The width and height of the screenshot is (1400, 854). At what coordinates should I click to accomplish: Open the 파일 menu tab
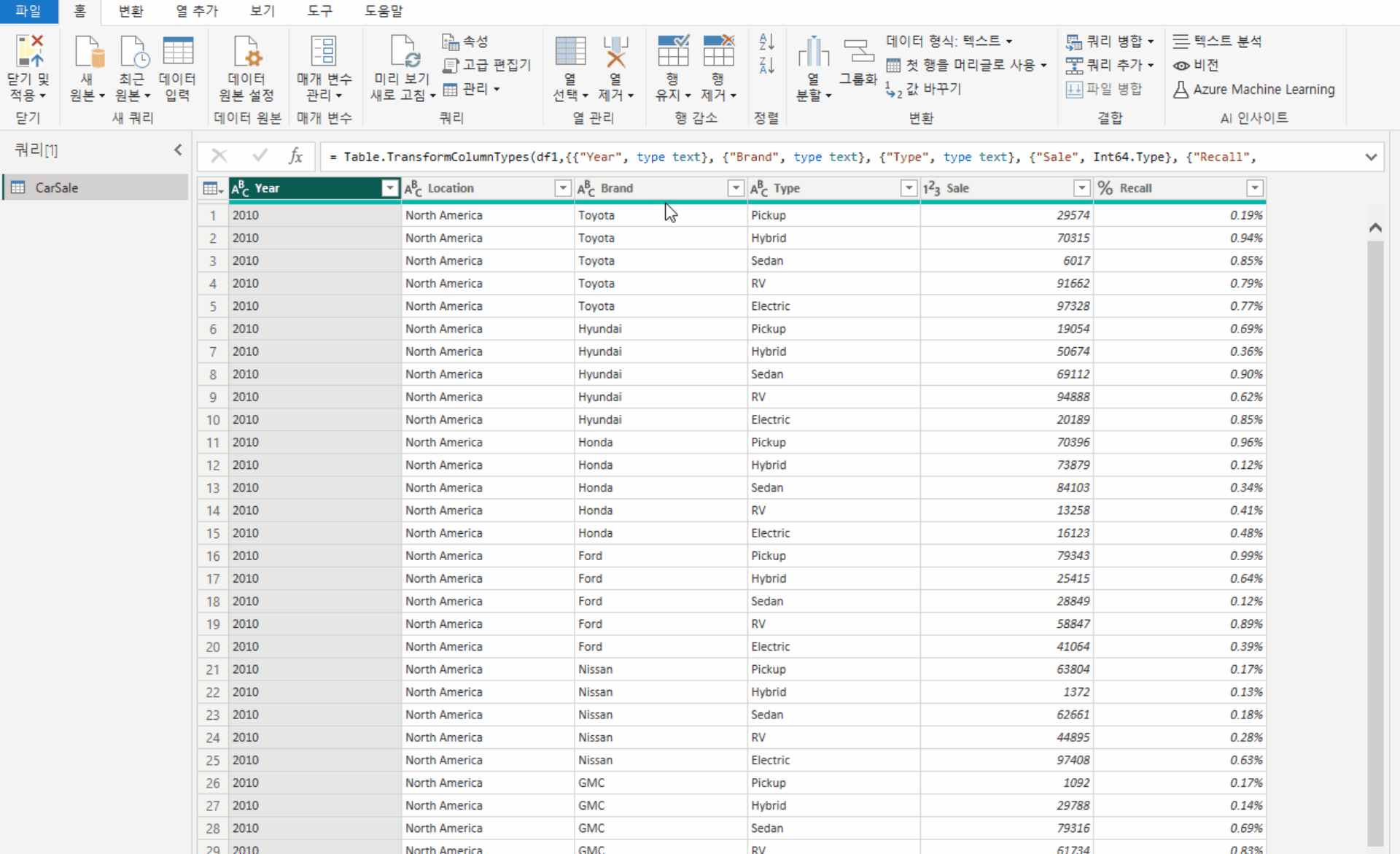coord(28,11)
